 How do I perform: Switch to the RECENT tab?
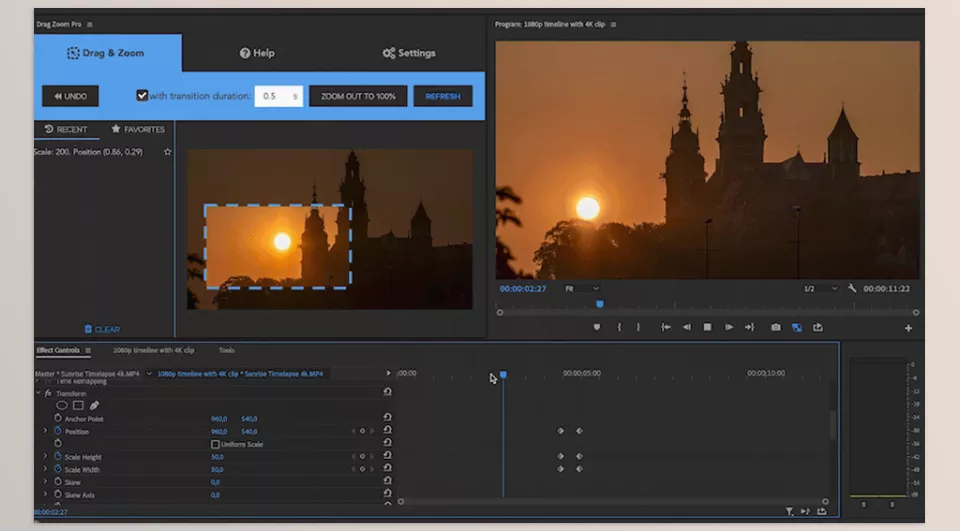point(66,129)
